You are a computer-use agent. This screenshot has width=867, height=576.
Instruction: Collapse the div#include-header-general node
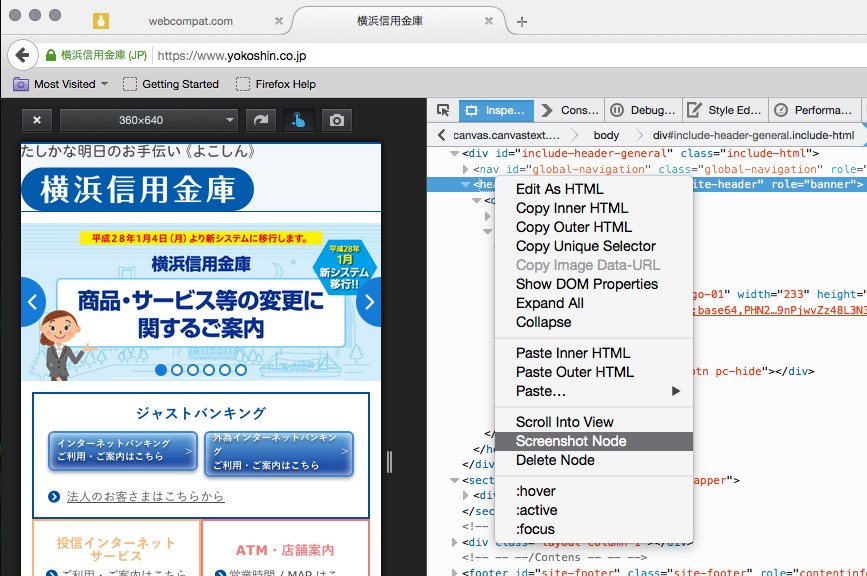point(455,153)
